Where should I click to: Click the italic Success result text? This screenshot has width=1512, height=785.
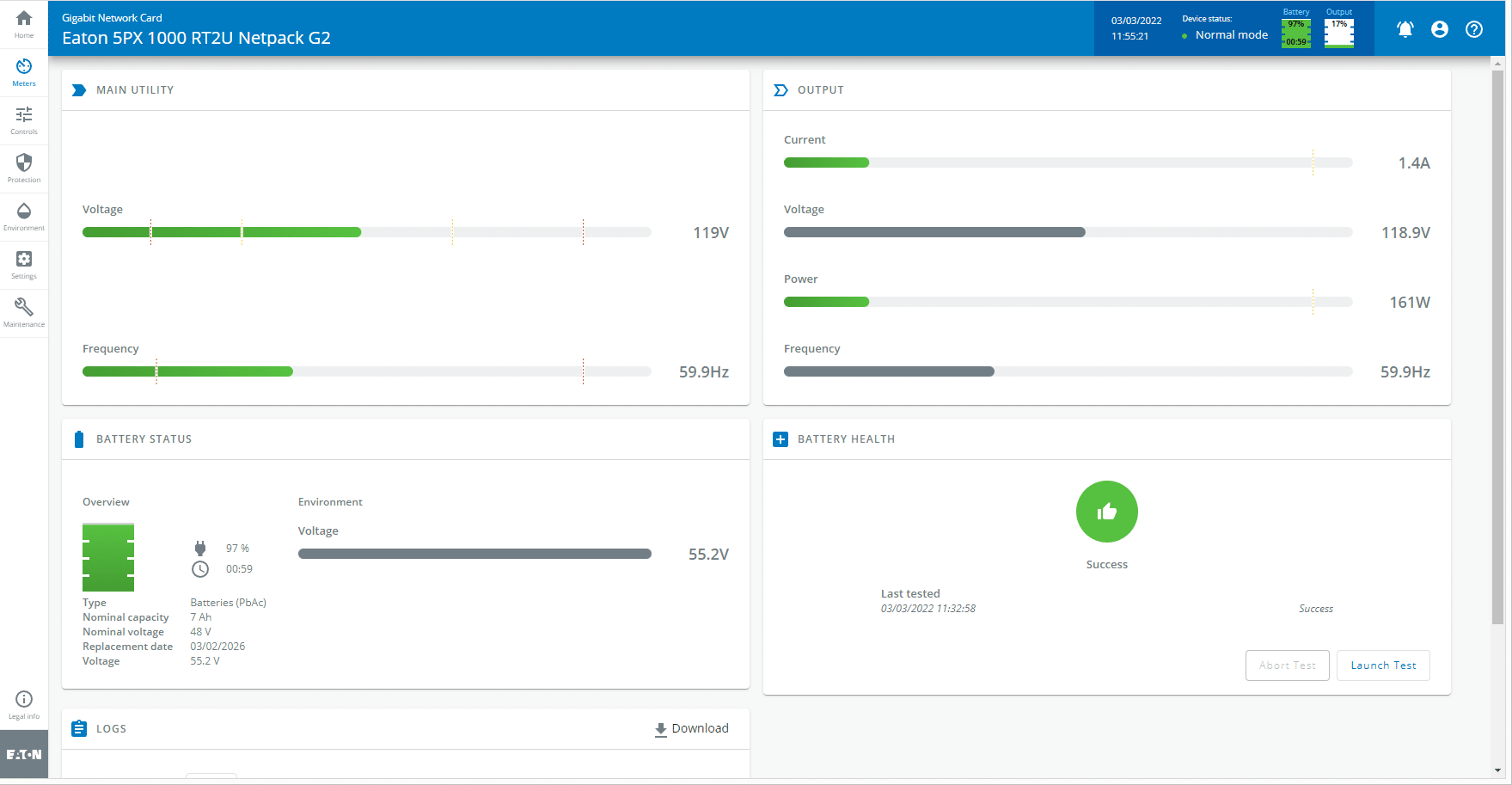1316,609
